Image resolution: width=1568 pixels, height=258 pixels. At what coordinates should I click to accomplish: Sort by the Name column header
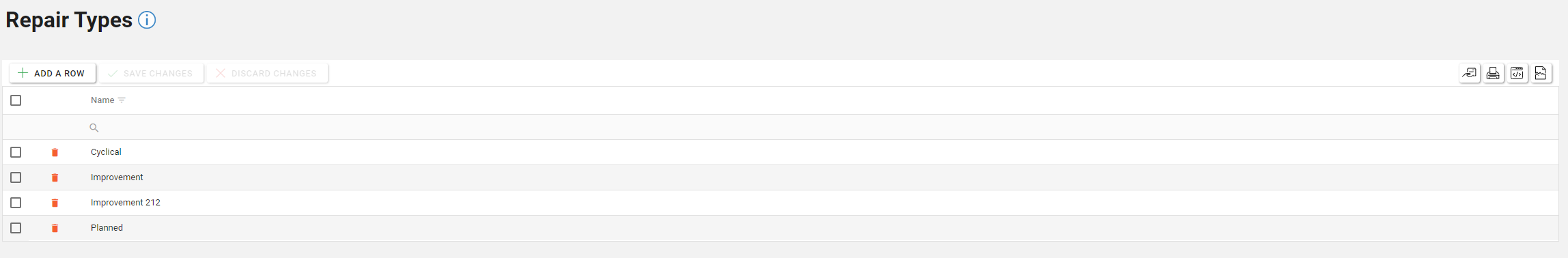102,100
